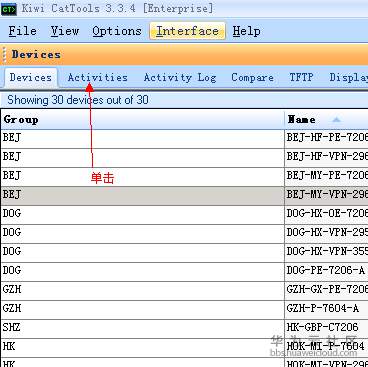Click the CatTools CT> application icon
The image size is (368, 367).
pyautogui.click(x=9, y=9)
